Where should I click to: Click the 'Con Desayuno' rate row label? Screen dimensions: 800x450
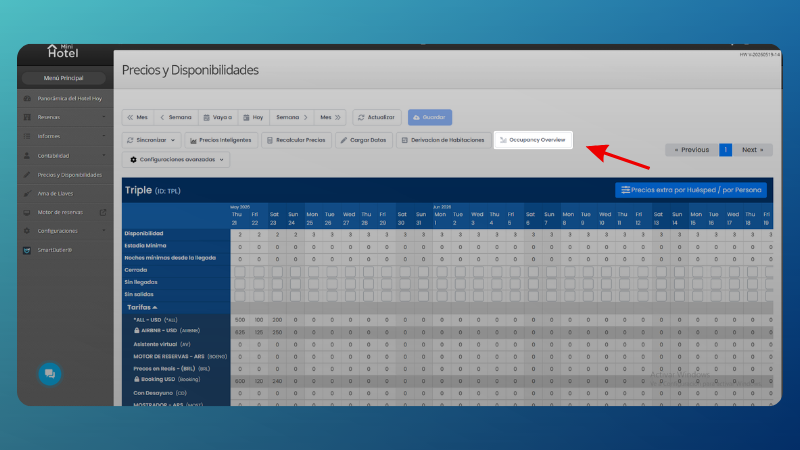pyautogui.click(x=160, y=393)
